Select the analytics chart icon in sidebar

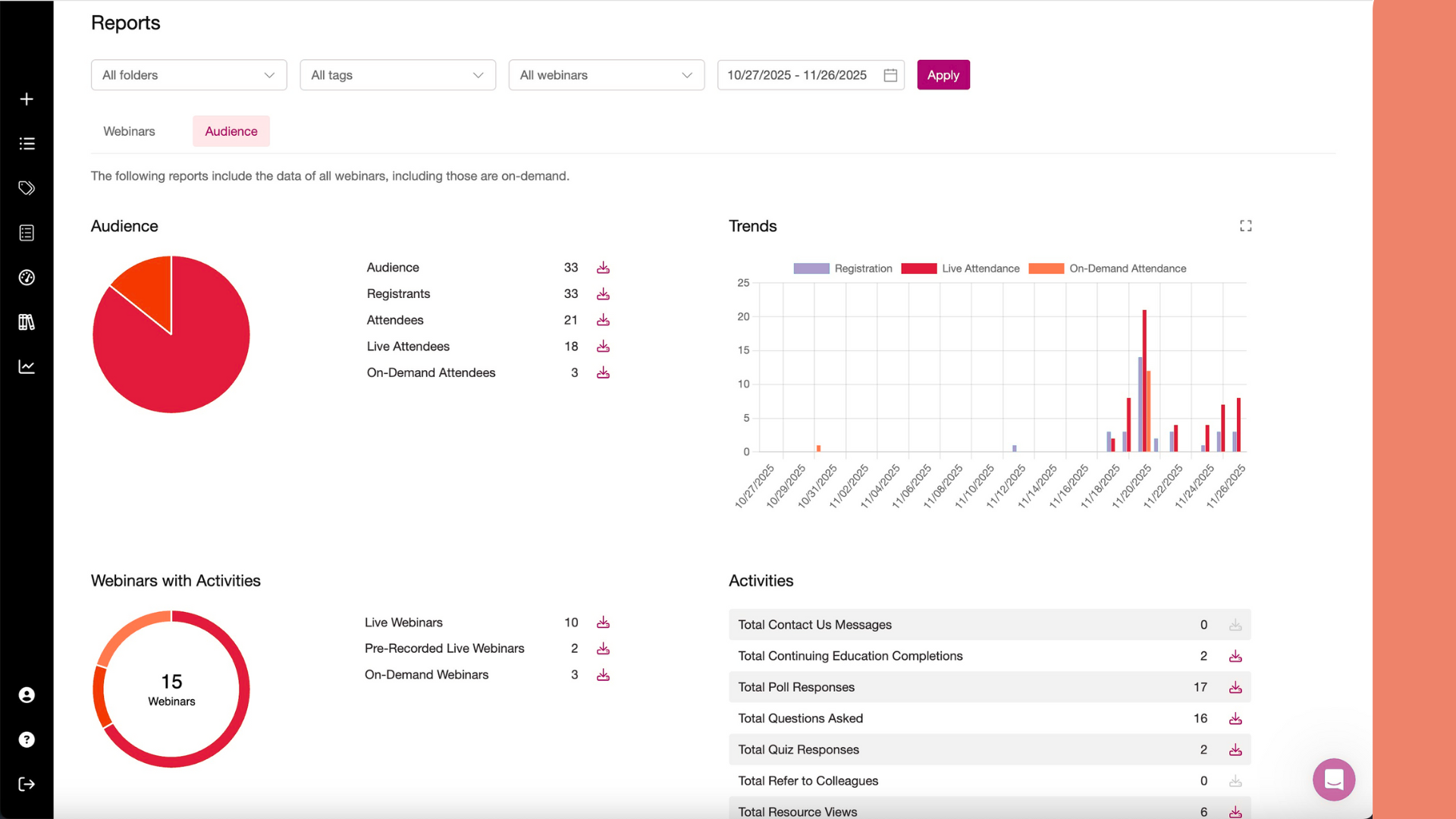point(27,366)
